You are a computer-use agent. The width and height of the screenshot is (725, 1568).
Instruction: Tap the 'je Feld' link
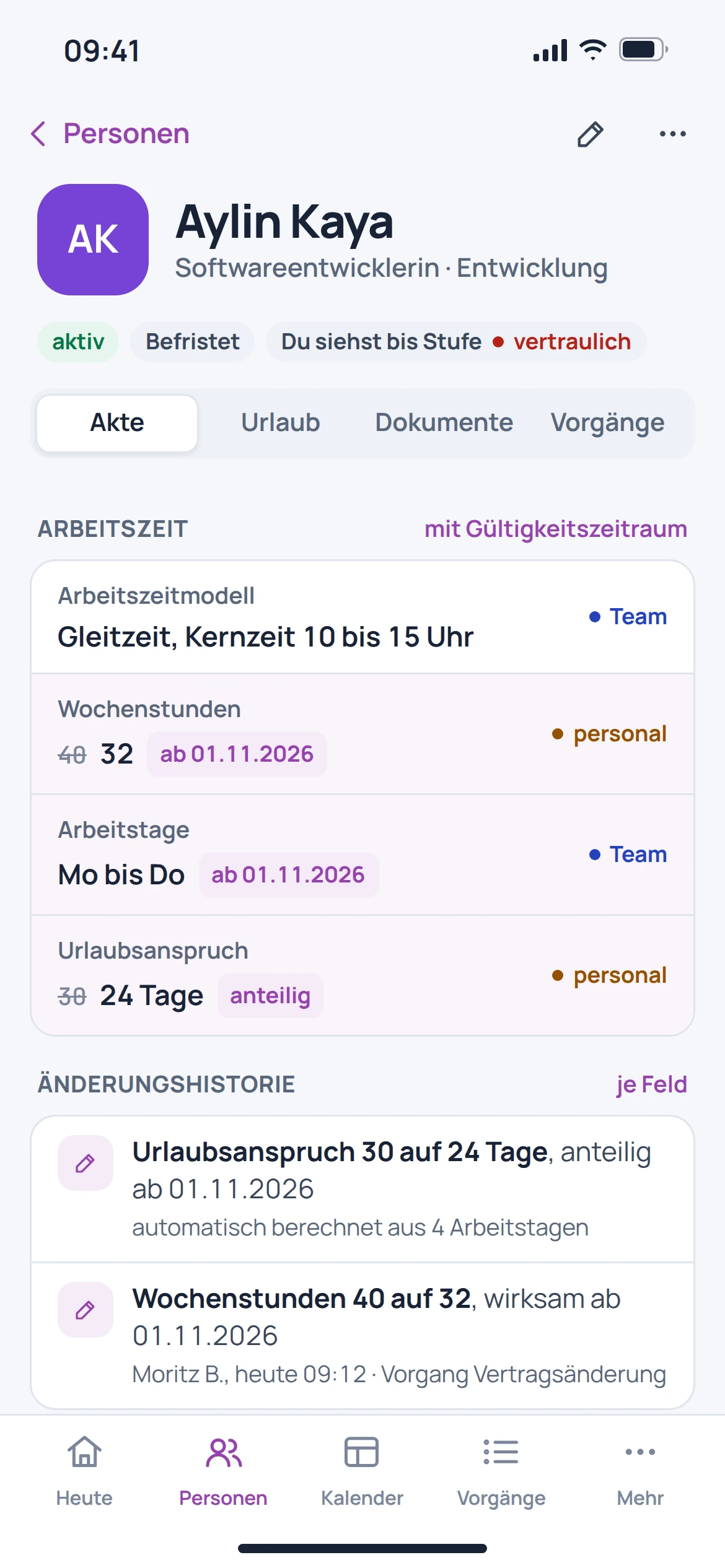[652, 1085]
